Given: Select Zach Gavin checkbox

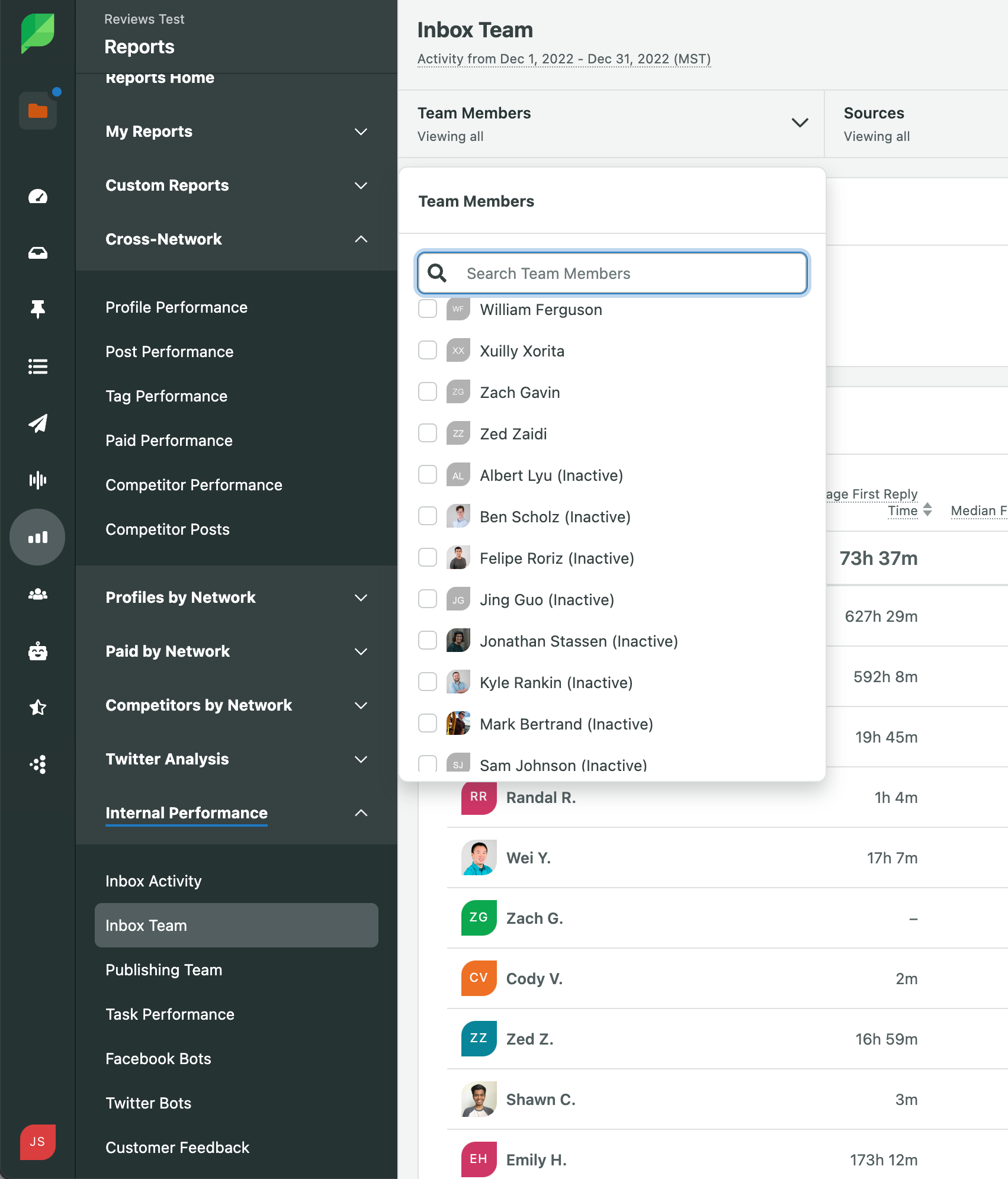Looking at the screenshot, I should [x=427, y=392].
